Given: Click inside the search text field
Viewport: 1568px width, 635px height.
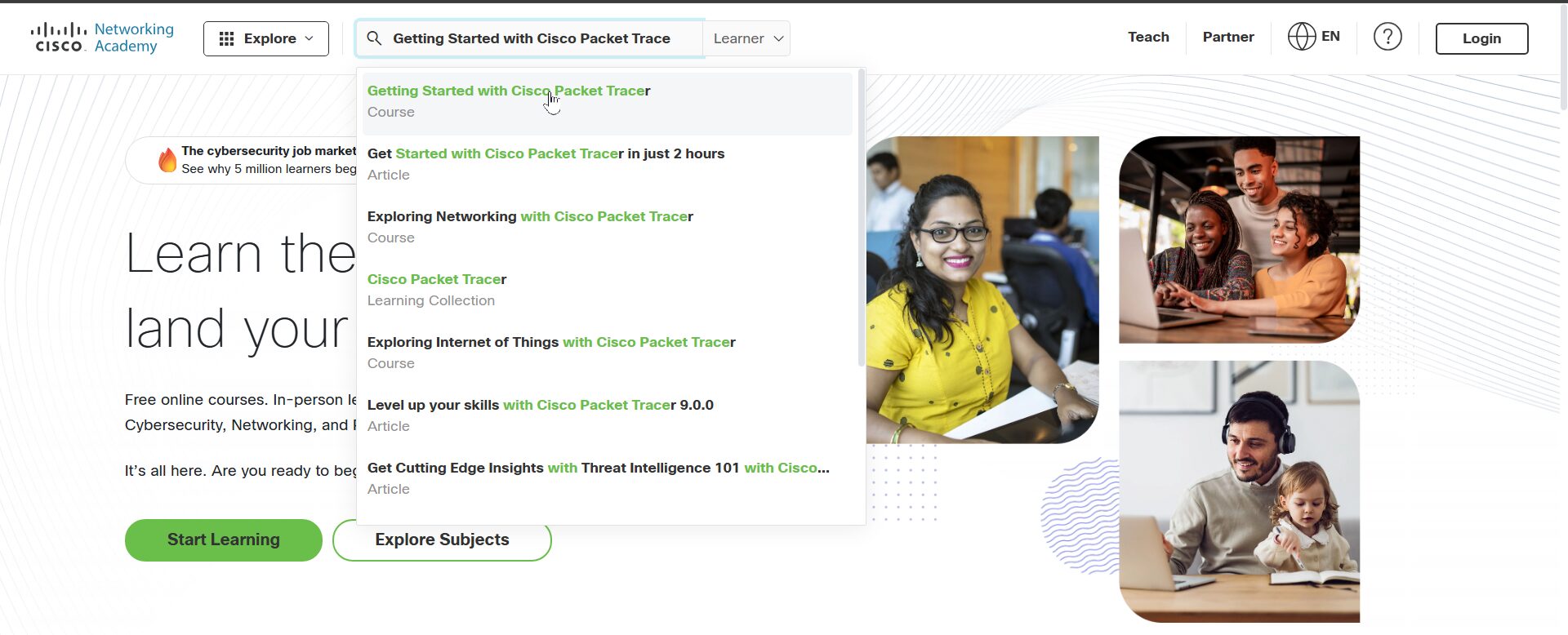Looking at the screenshot, I should (539, 38).
